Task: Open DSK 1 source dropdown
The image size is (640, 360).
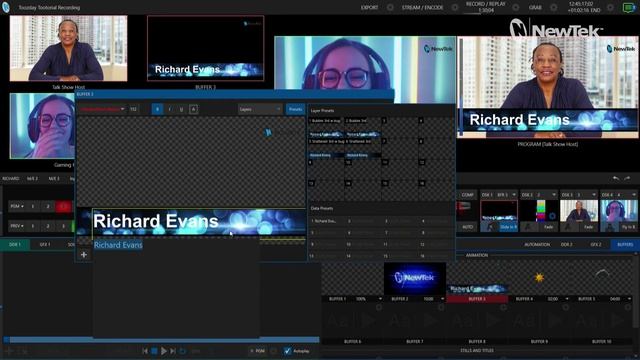Action: tap(513, 195)
